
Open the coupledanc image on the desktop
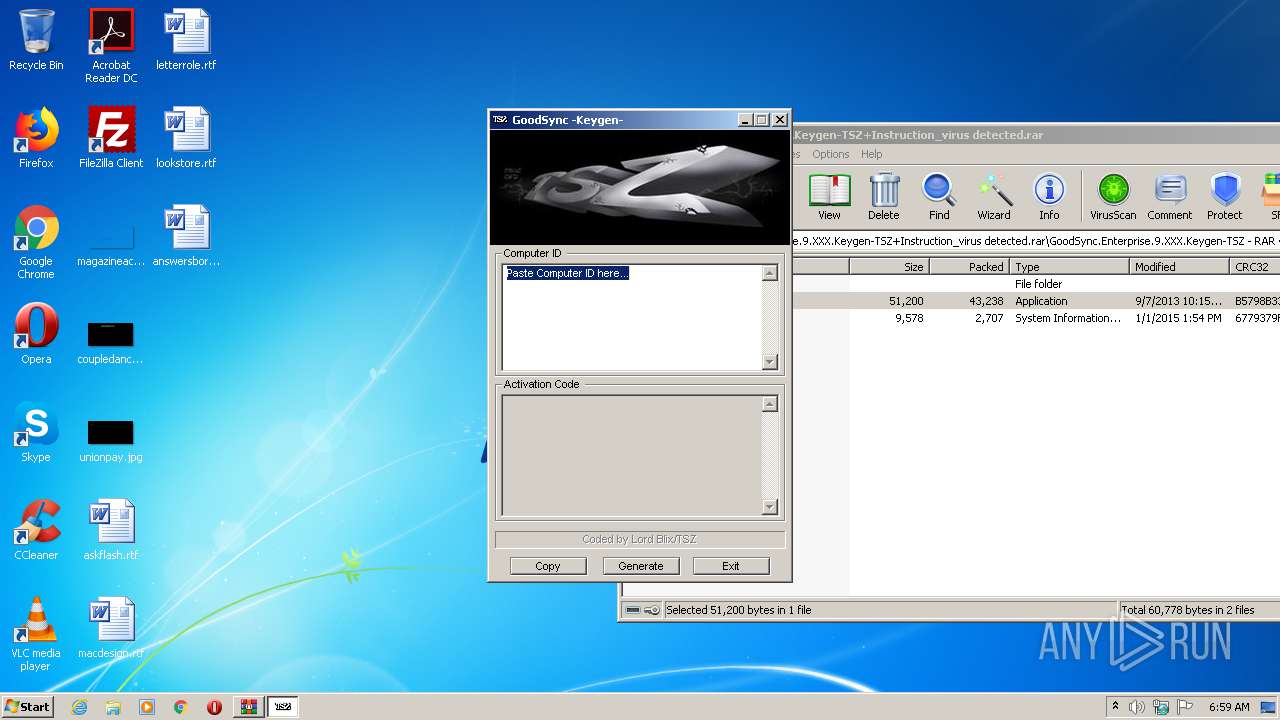[x=111, y=342]
